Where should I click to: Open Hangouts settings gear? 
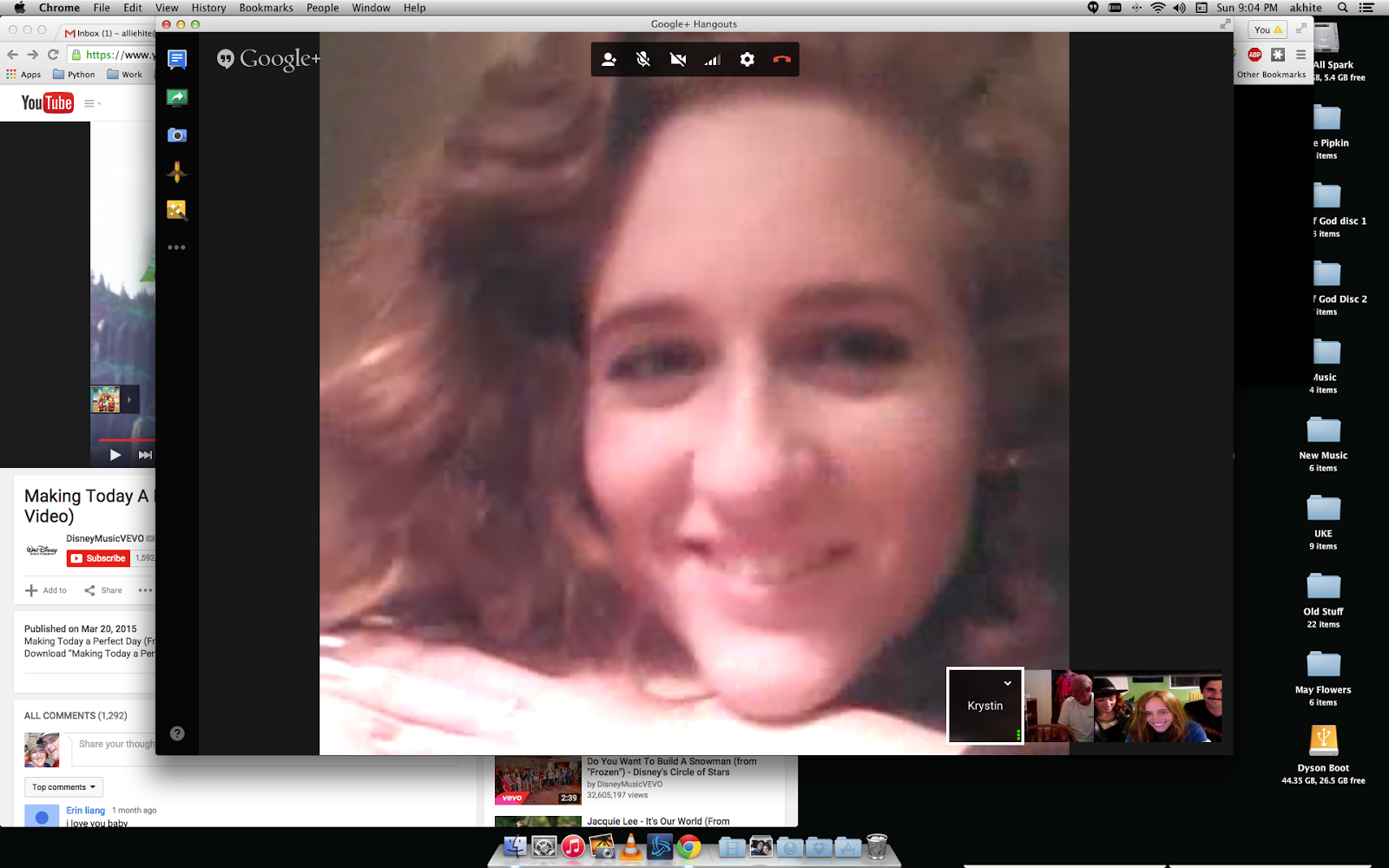(747, 60)
